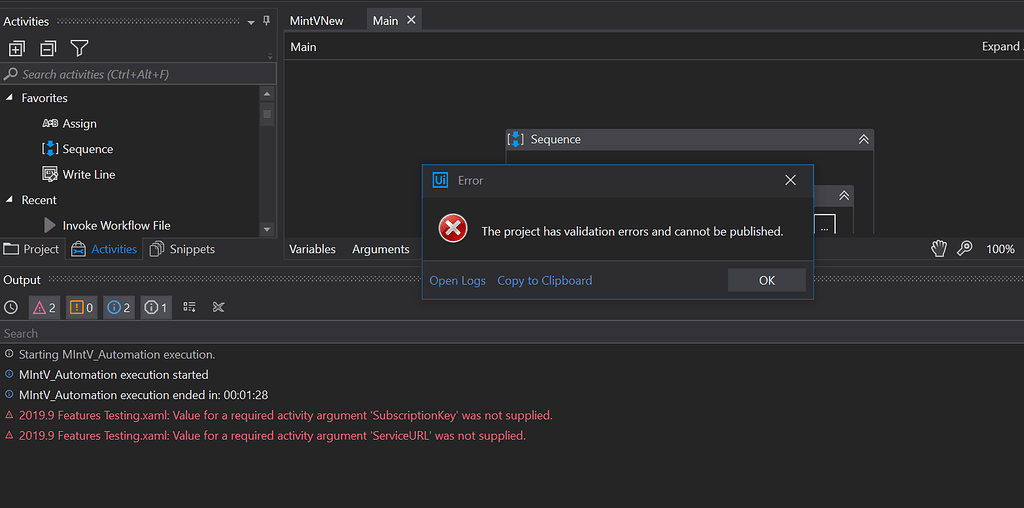The width and height of the screenshot is (1024, 508).
Task: Click the output list options icon
Action: click(189, 307)
